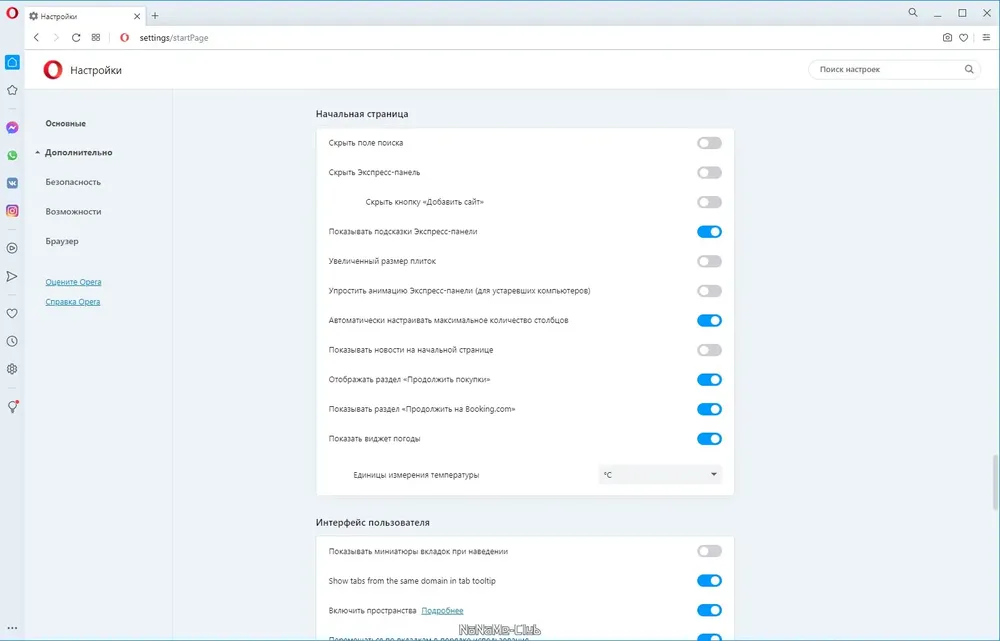Add page to bookmarks heart in address bar
Screen dimensions: 1000x641
964,38
